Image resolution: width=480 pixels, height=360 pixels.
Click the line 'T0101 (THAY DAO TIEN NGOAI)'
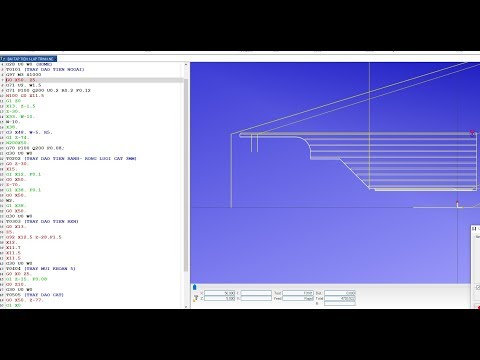click(x=45, y=69)
